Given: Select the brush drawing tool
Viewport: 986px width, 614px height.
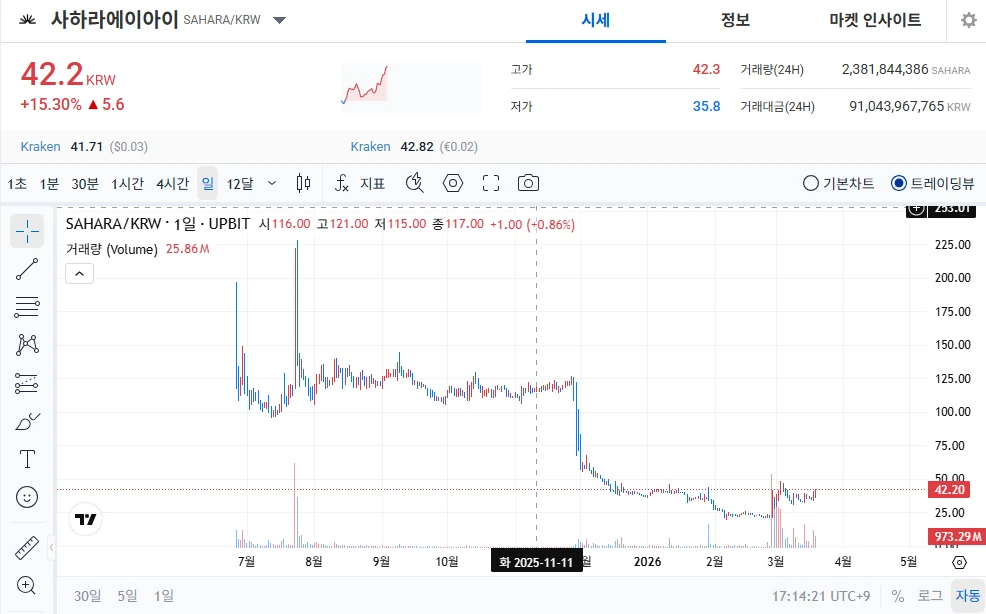Looking at the screenshot, I should tap(27, 421).
